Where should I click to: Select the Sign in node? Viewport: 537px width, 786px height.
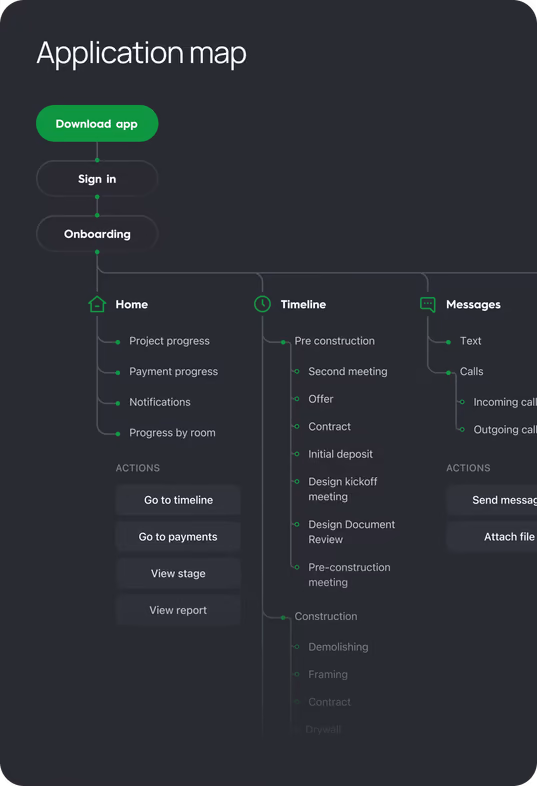click(97, 179)
